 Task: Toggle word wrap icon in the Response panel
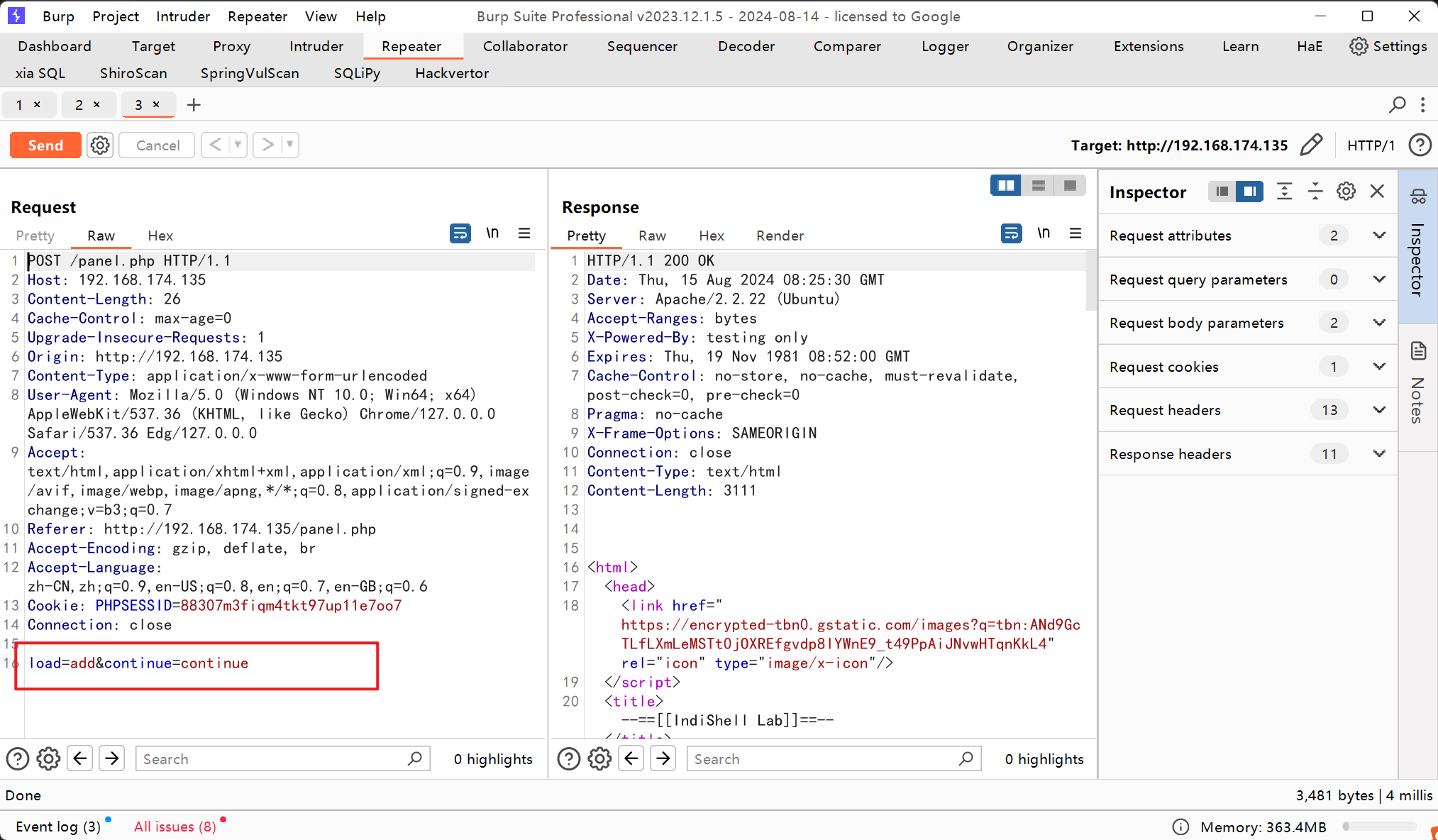[1012, 233]
